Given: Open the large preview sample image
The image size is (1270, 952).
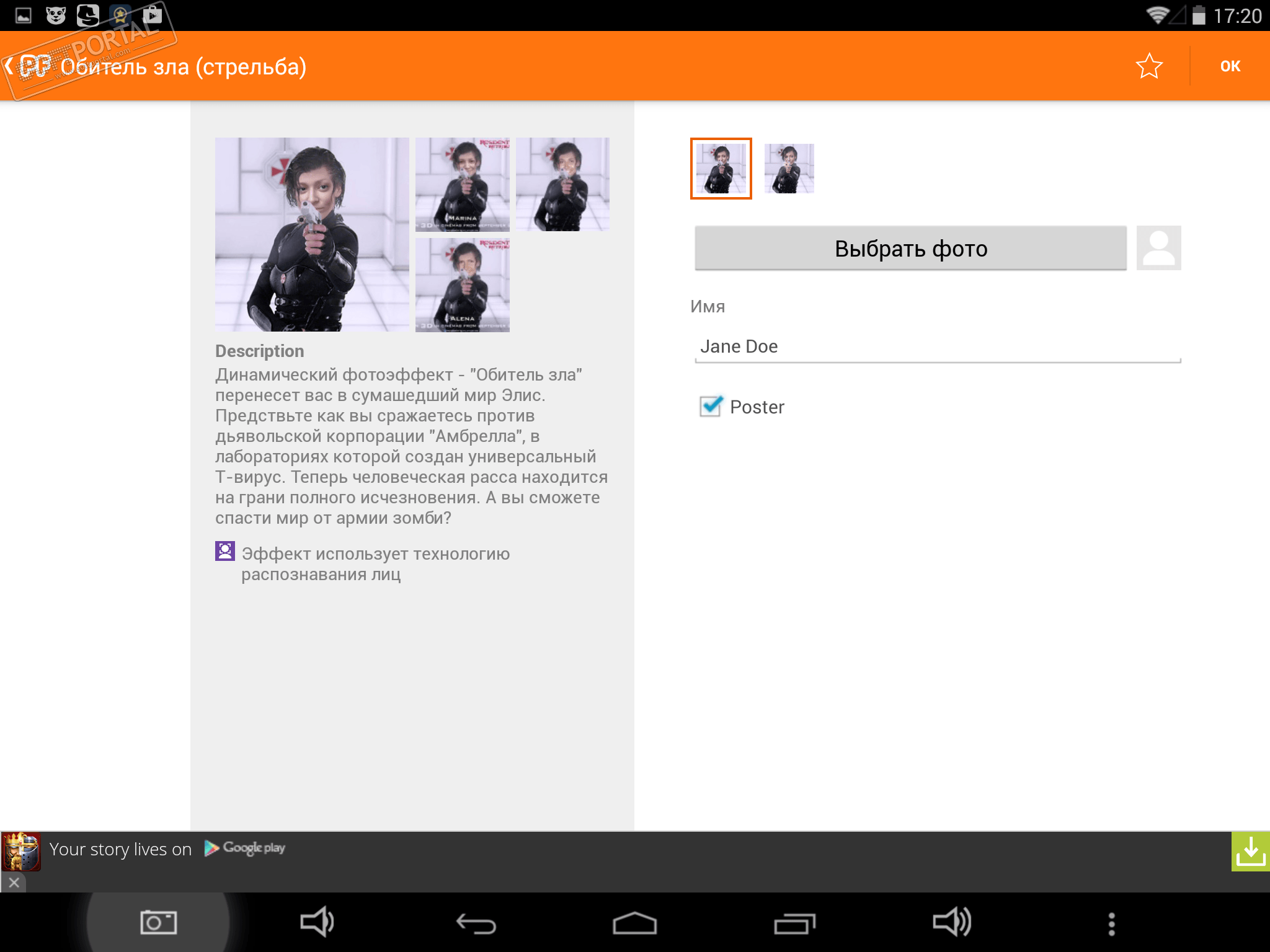Looking at the screenshot, I should pyautogui.click(x=312, y=234).
